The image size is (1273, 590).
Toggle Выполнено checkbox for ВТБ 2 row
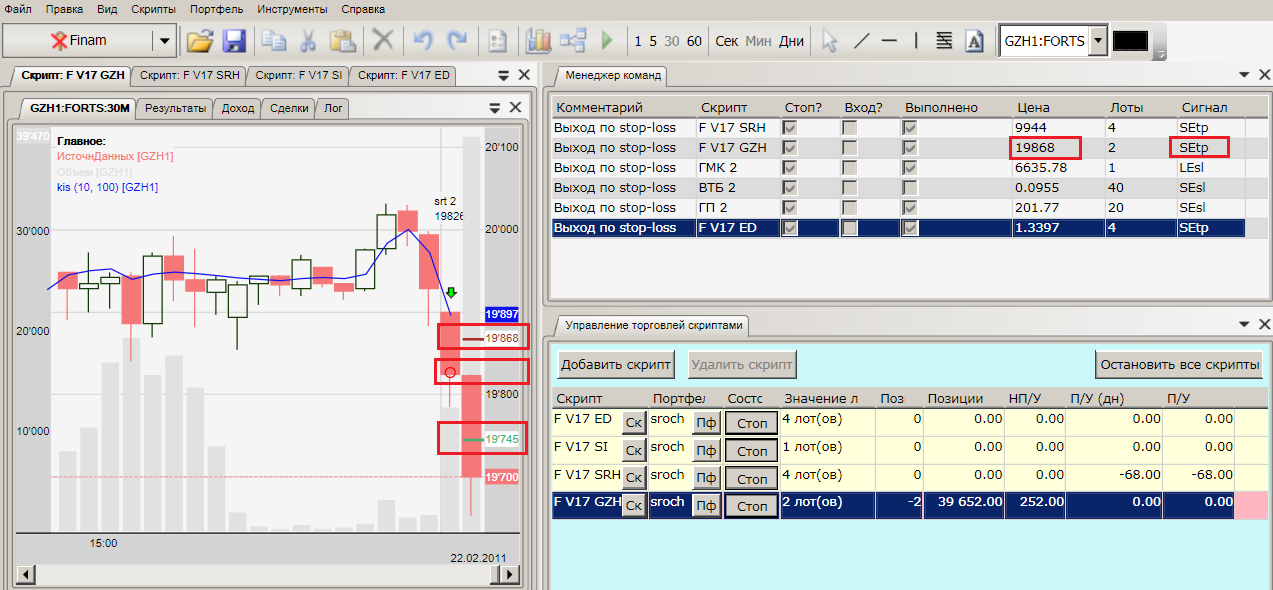[x=909, y=188]
